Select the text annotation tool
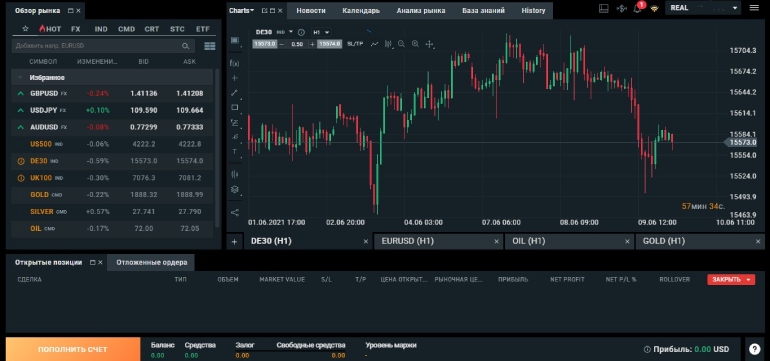This screenshot has height=361, width=770. pos(235,151)
